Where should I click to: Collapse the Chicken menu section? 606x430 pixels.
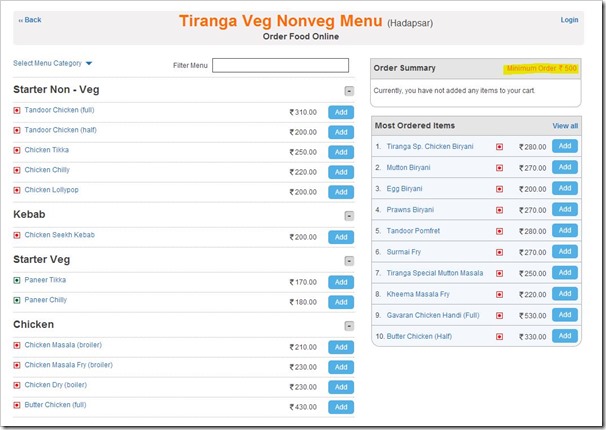(x=348, y=325)
